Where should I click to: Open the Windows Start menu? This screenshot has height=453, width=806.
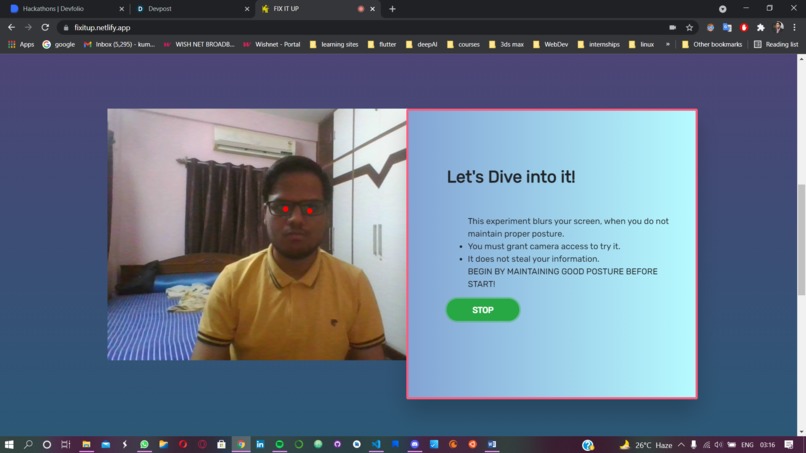tap(9, 444)
